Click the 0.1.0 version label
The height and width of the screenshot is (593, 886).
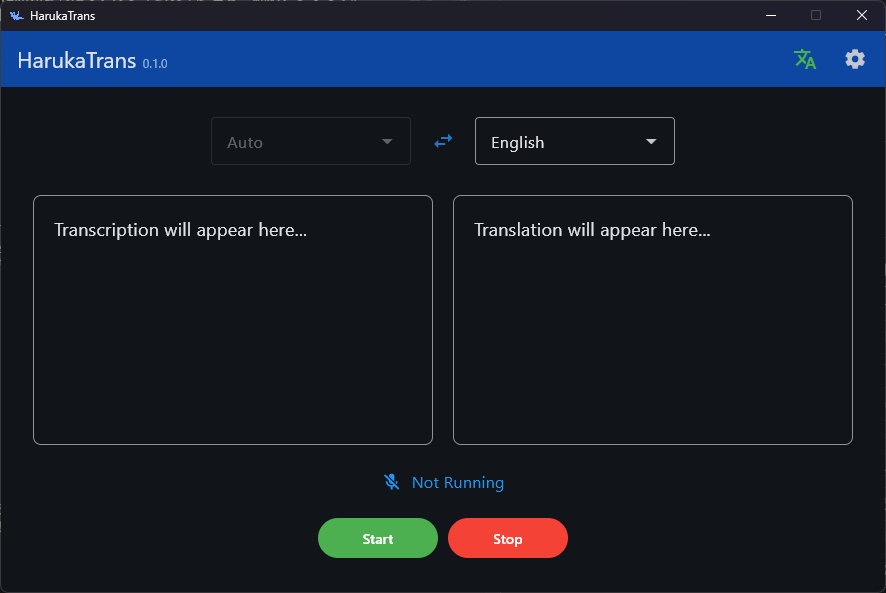tap(155, 64)
